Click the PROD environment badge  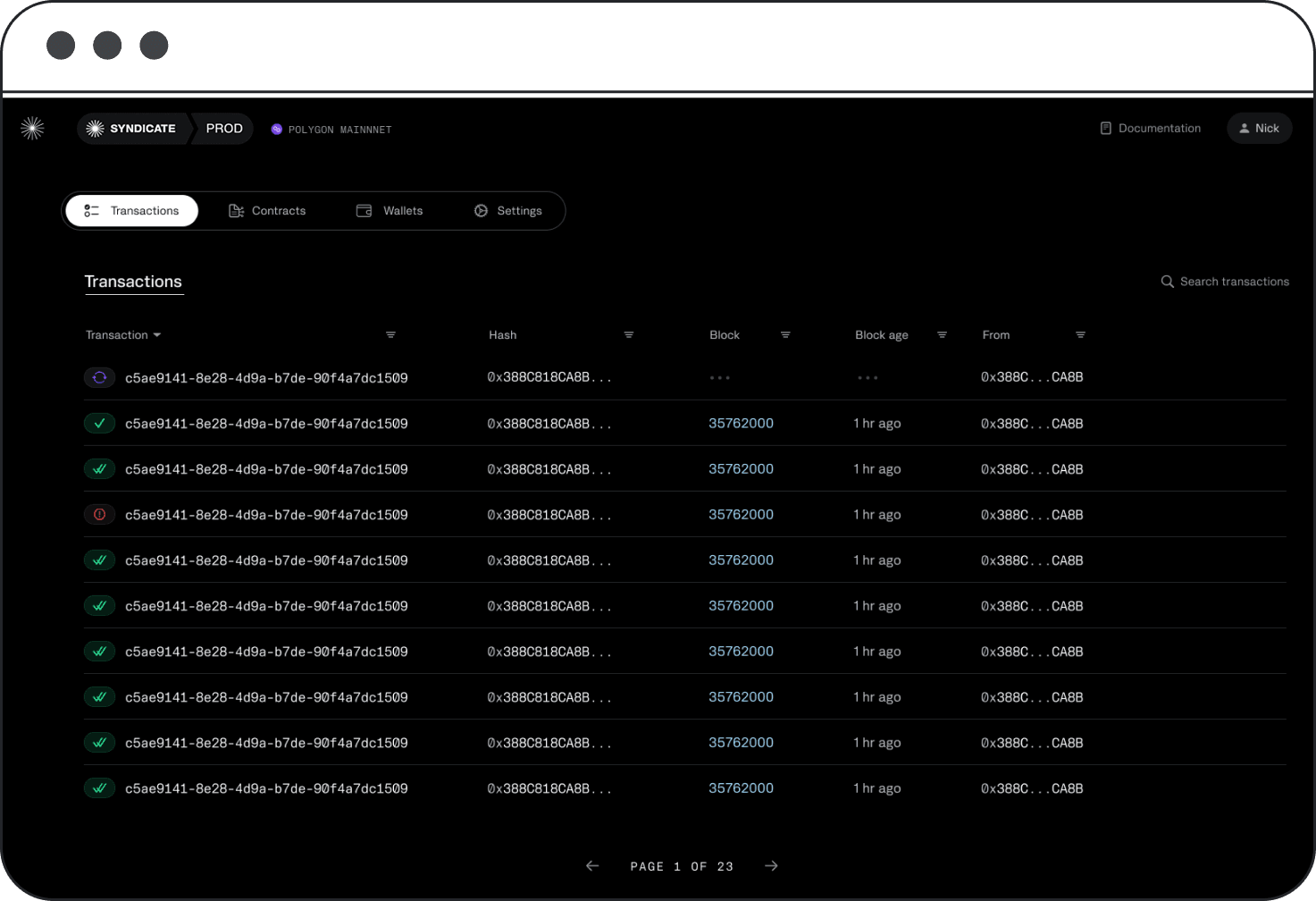(x=223, y=128)
